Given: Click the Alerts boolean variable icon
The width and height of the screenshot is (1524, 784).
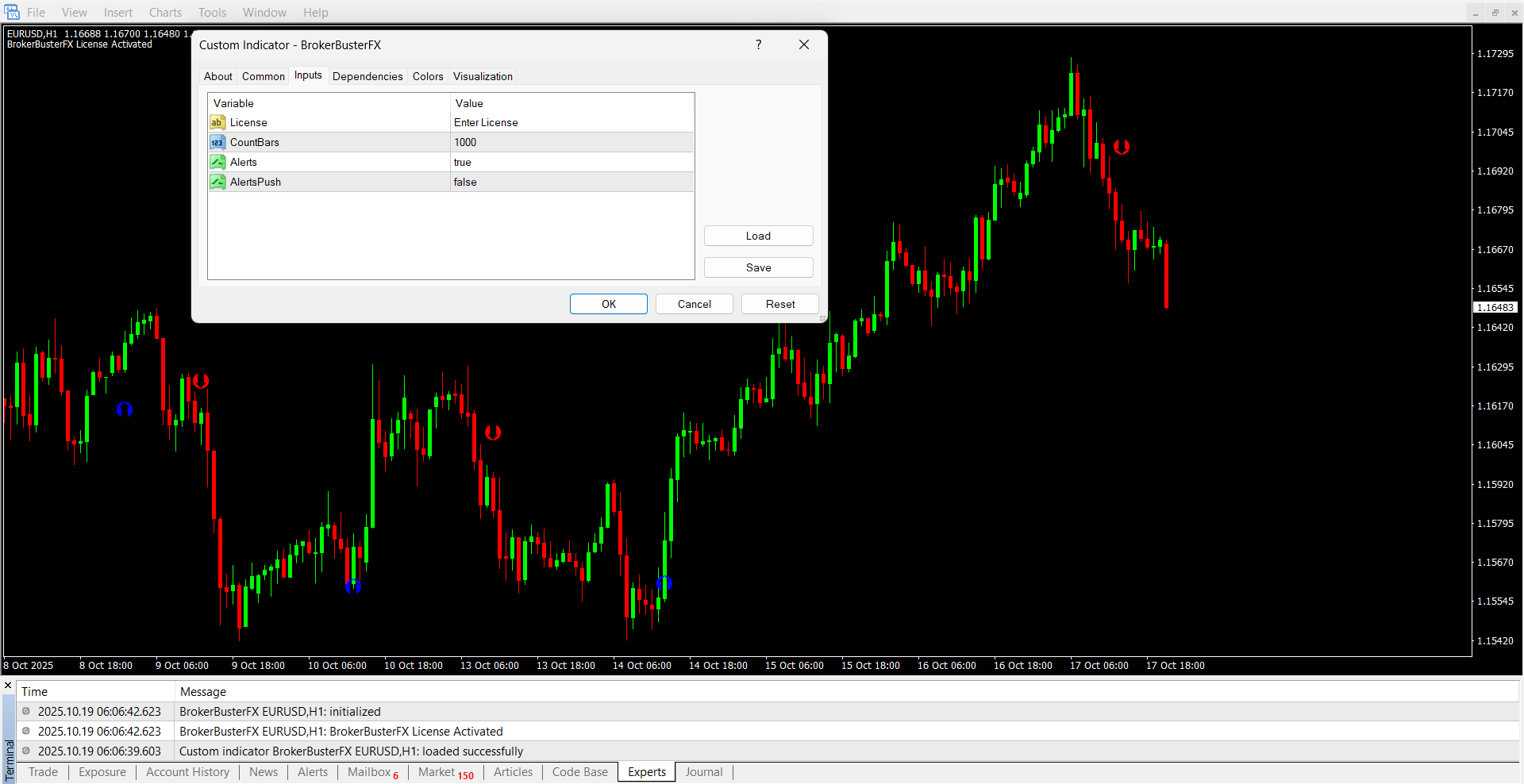Looking at the screenshot, I should (x=217, y=162).
